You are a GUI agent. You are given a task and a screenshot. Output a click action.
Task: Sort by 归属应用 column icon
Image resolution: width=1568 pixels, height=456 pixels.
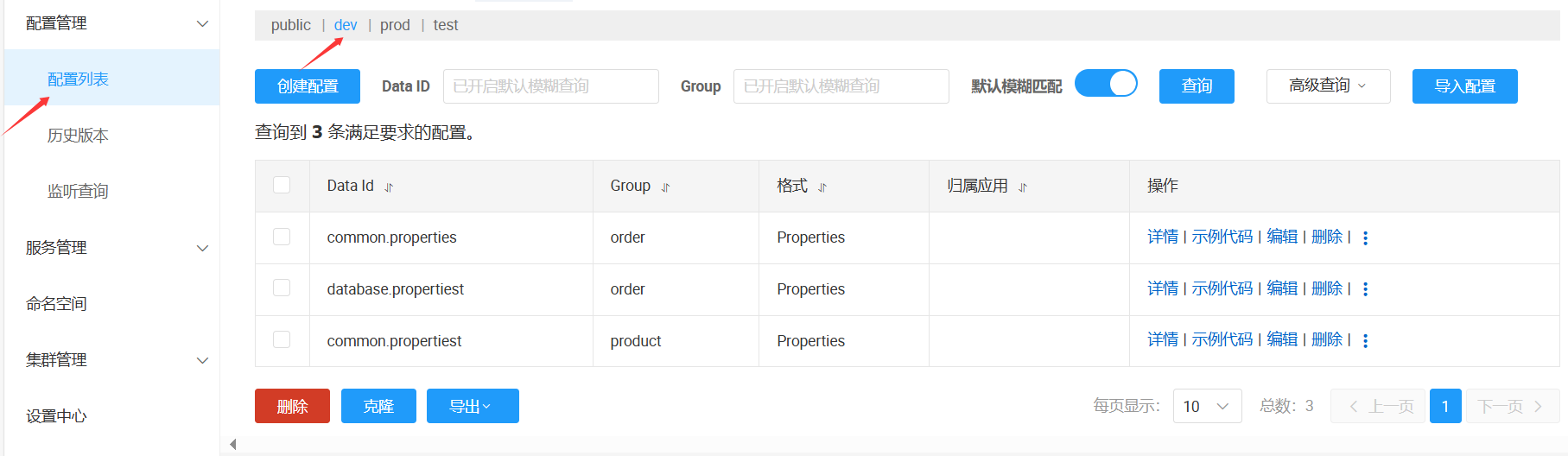point(1023,187)
